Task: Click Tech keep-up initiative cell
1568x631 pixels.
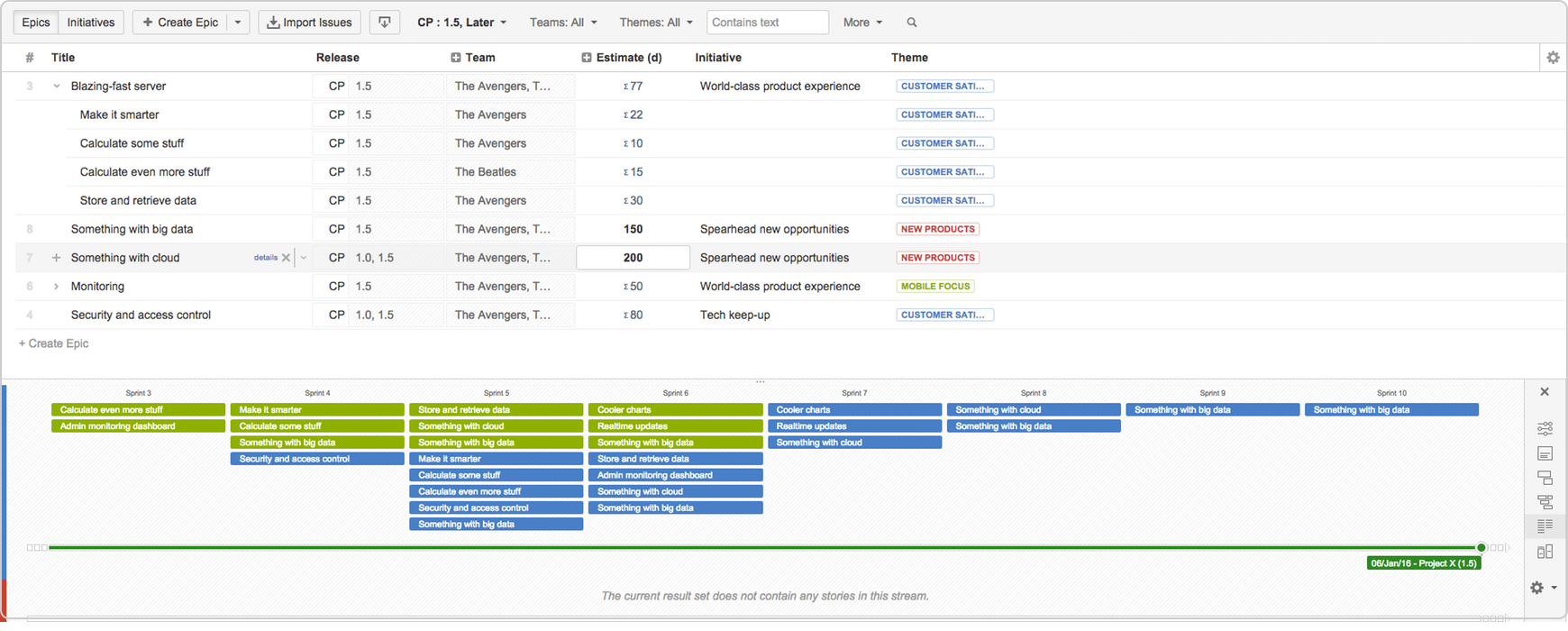Action: point(735,315)
